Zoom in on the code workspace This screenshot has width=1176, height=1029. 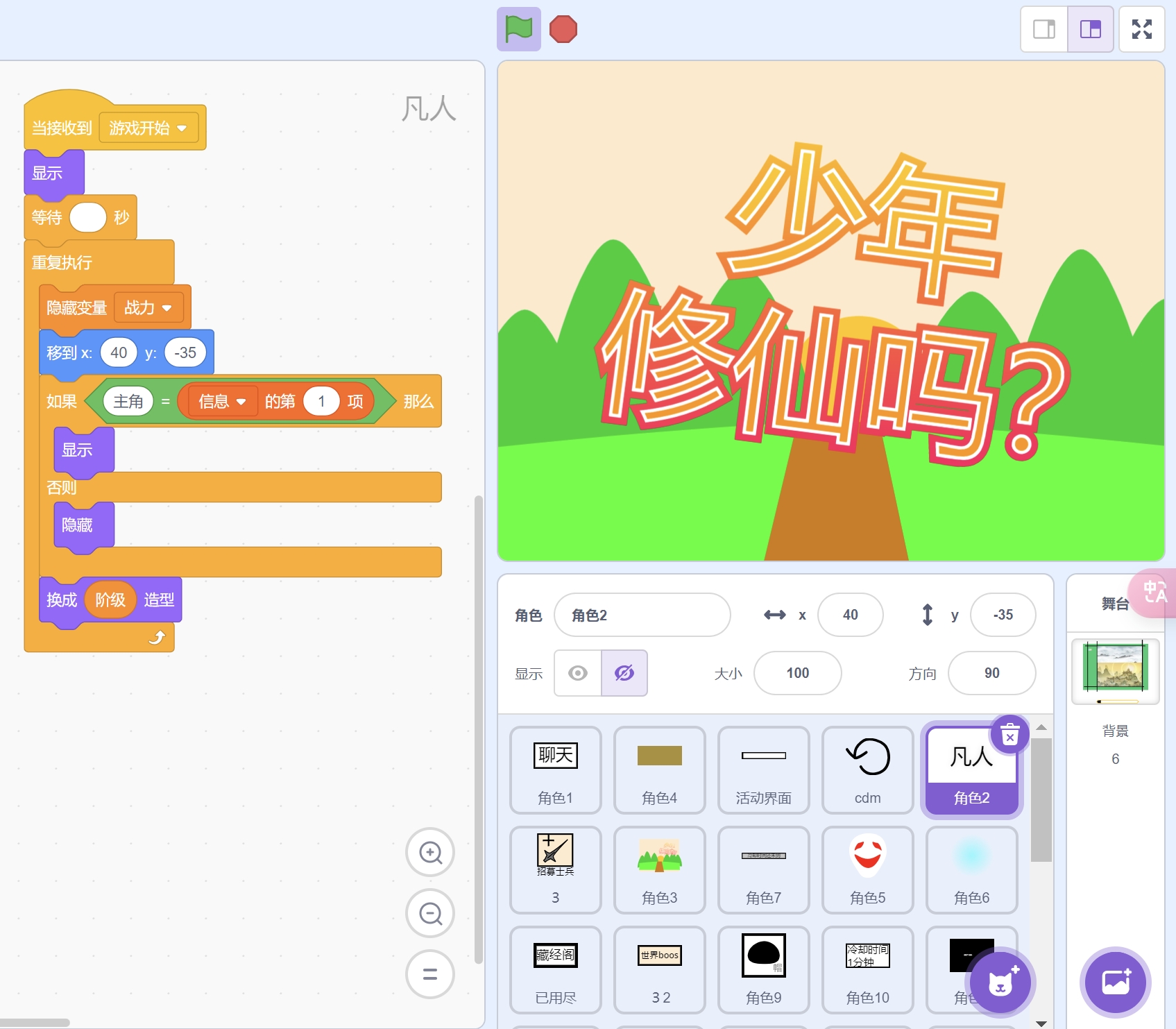430,852
